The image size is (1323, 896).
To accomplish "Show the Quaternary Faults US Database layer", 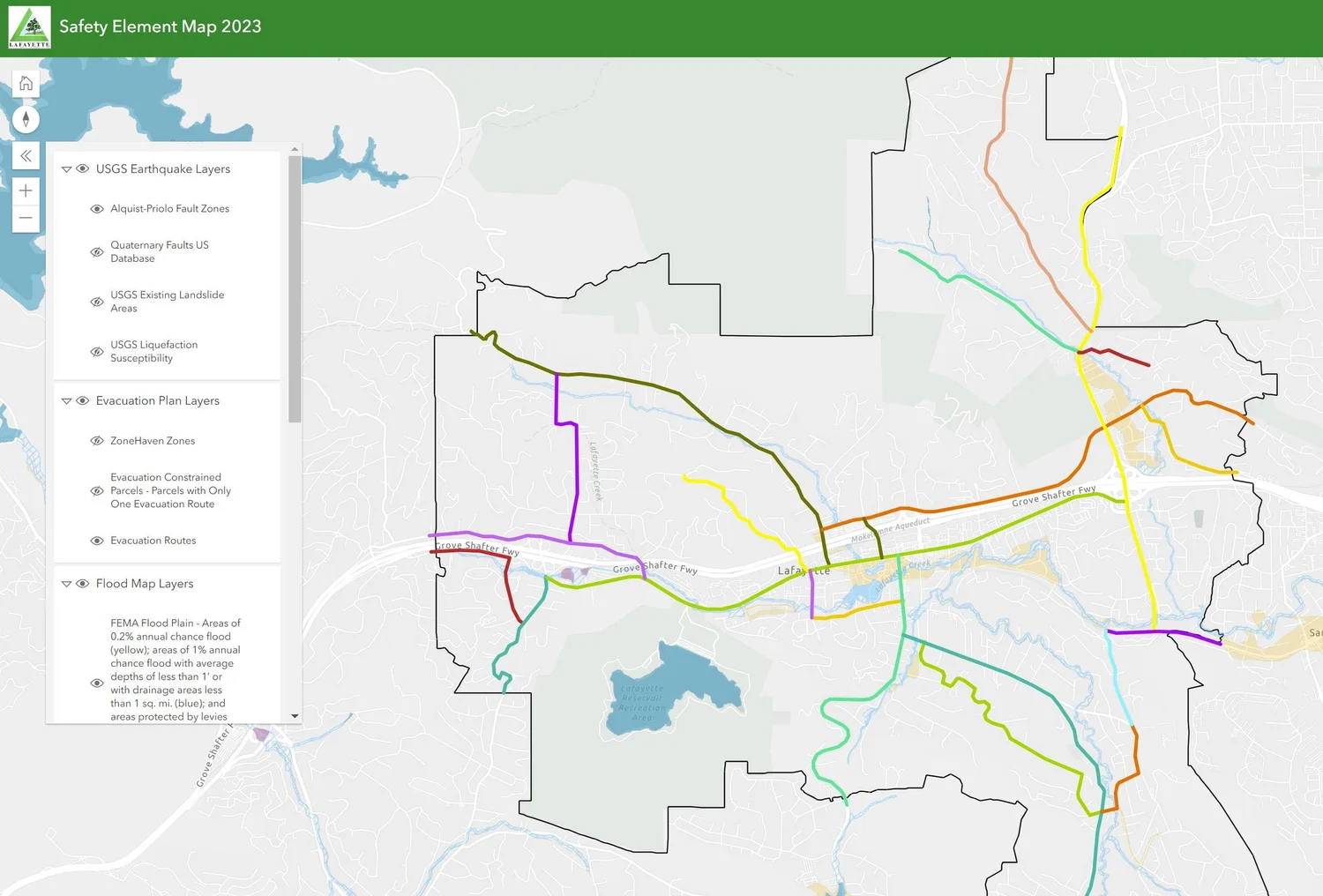I will (x=97, y=251).
